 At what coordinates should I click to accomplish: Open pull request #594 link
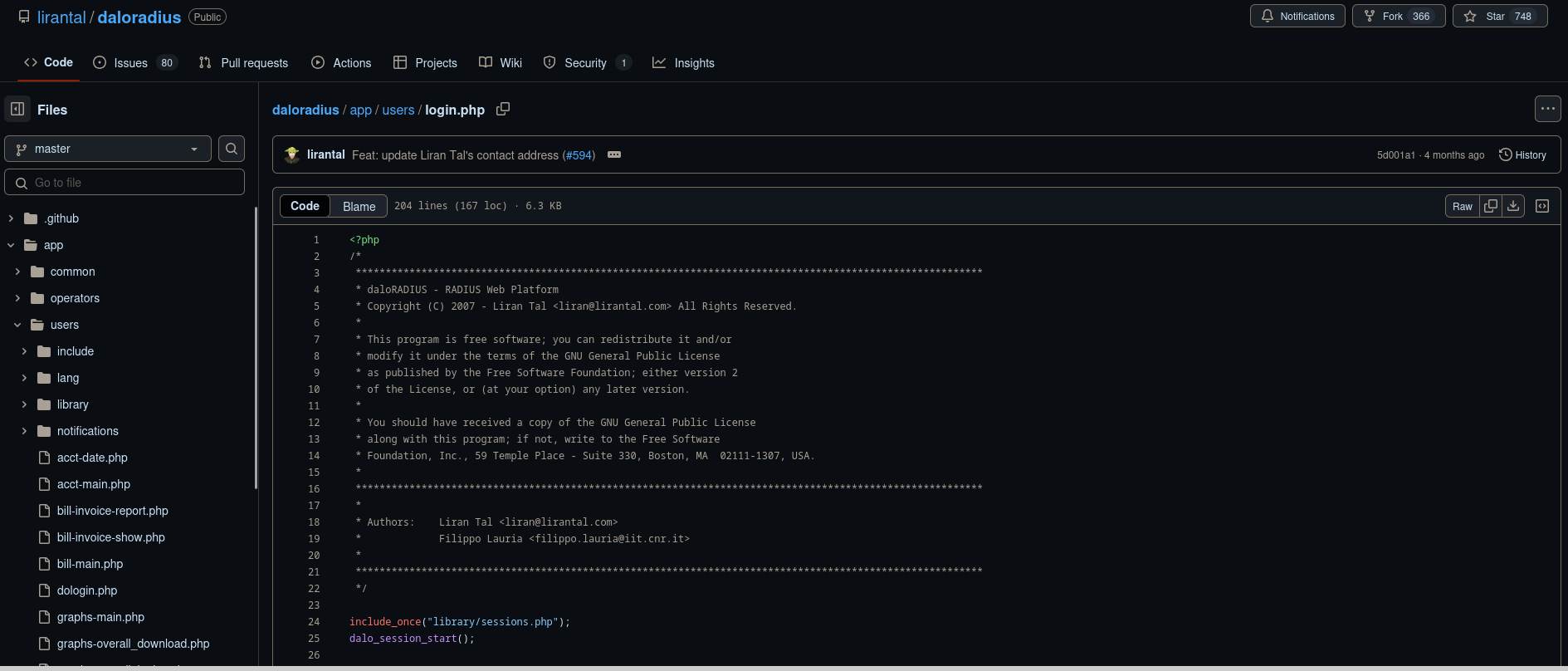coord(579,155)
